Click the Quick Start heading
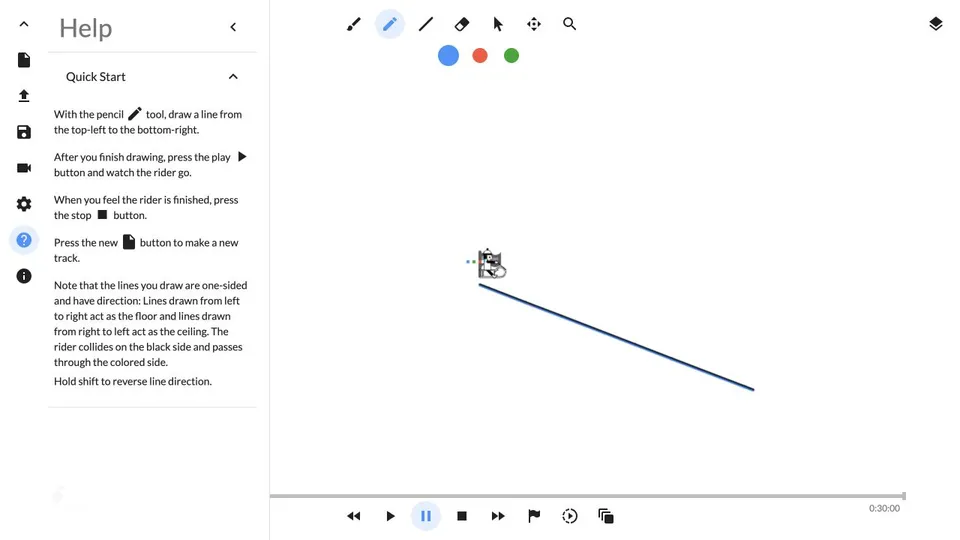 point(96,77)
